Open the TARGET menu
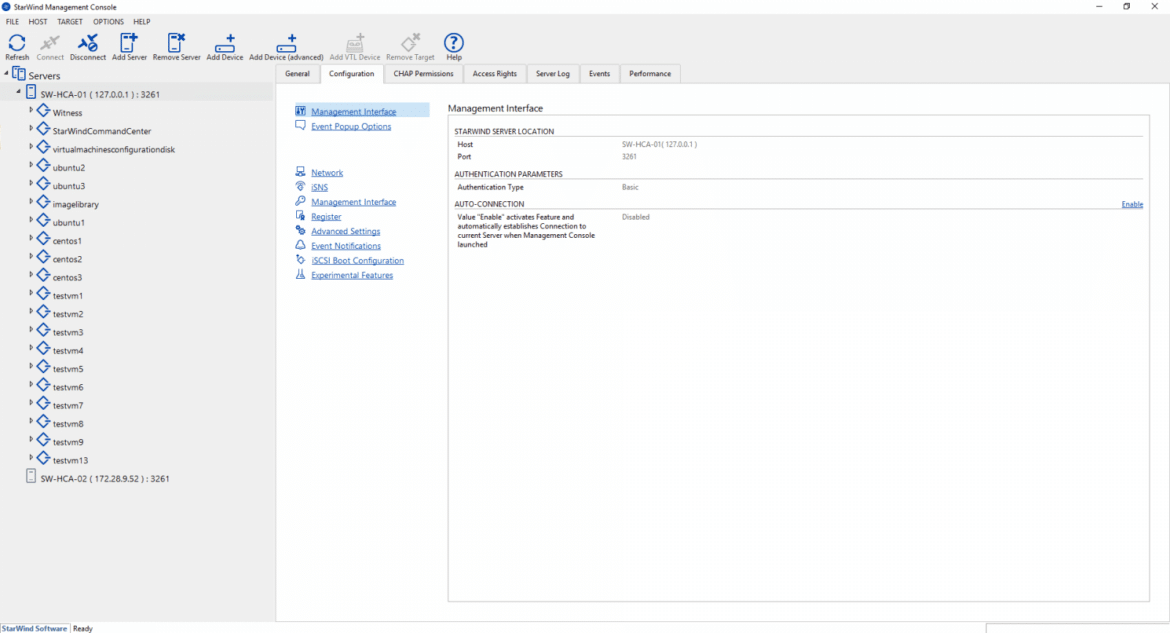This screenshot has width=1170, height=633. pos(70,22)
